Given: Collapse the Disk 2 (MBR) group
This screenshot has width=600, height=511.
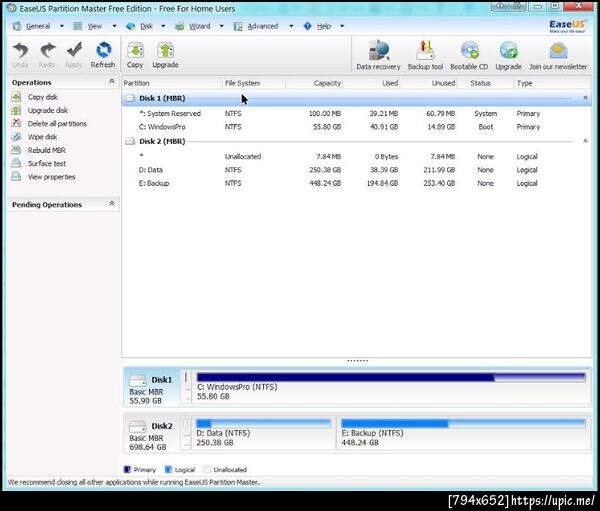Looking at the screenshot, I should (585, 141).
